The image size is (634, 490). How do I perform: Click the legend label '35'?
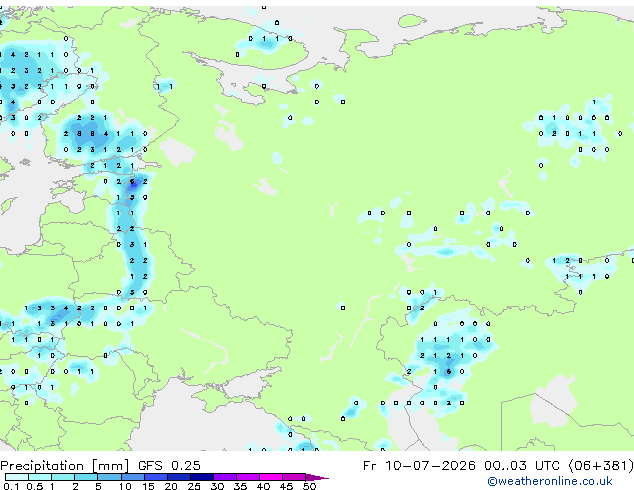(240, 486)
